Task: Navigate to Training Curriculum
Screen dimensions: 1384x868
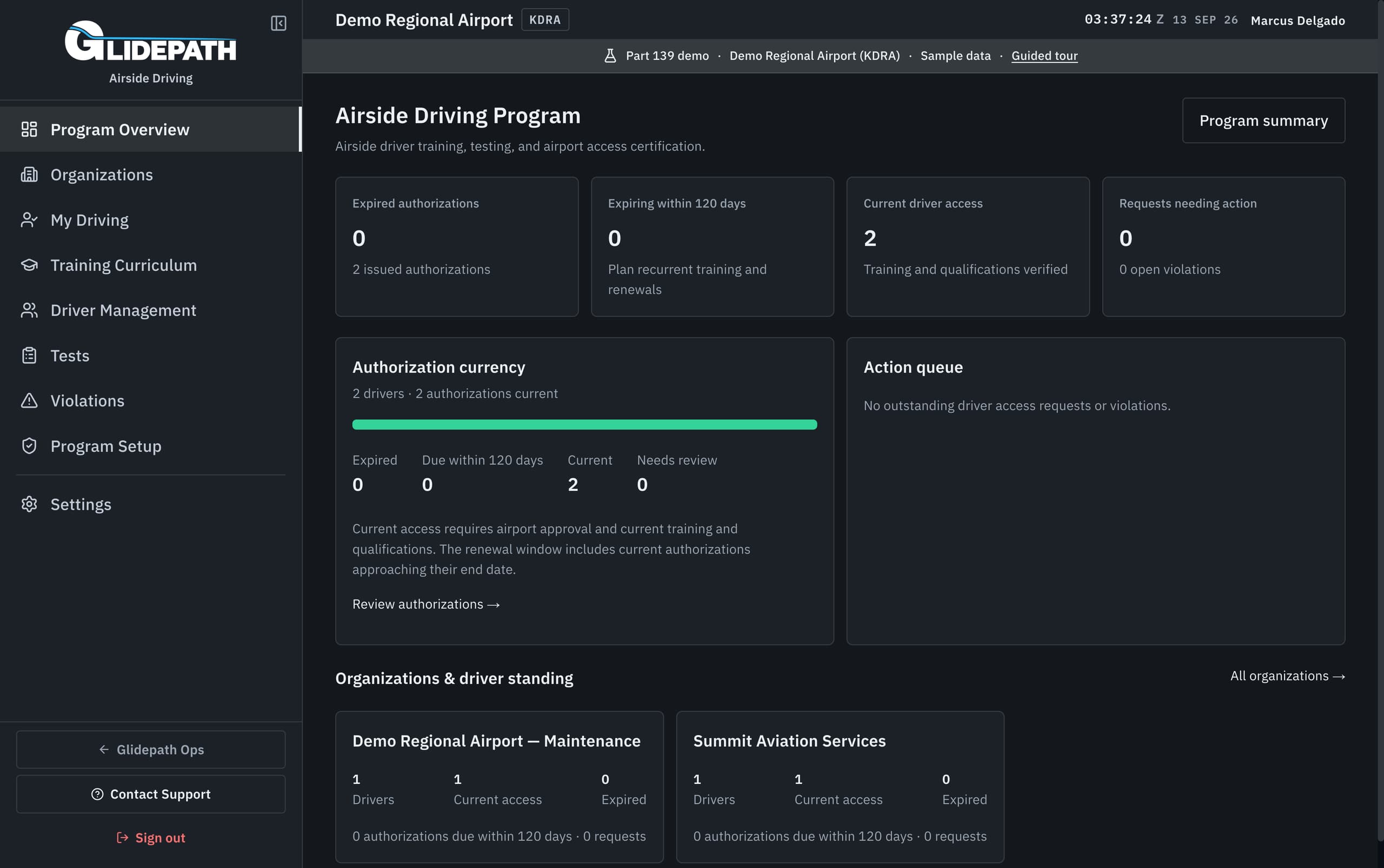Action: click(150, 265)
